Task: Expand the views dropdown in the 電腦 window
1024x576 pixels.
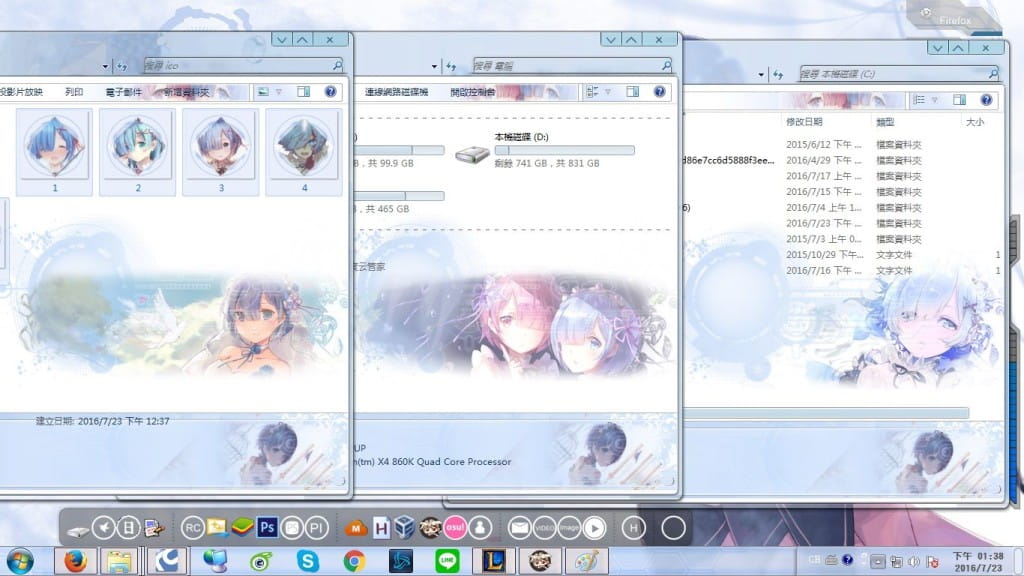Action: point(607,91)
